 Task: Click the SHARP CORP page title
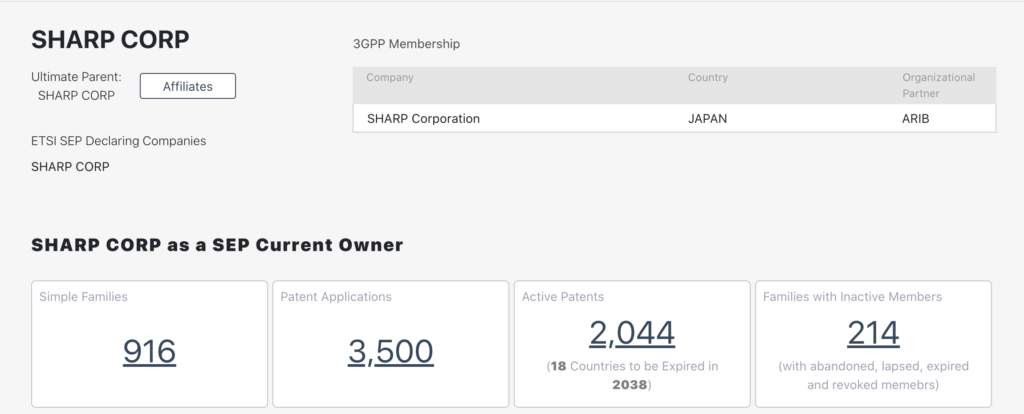tap(110, 40)
